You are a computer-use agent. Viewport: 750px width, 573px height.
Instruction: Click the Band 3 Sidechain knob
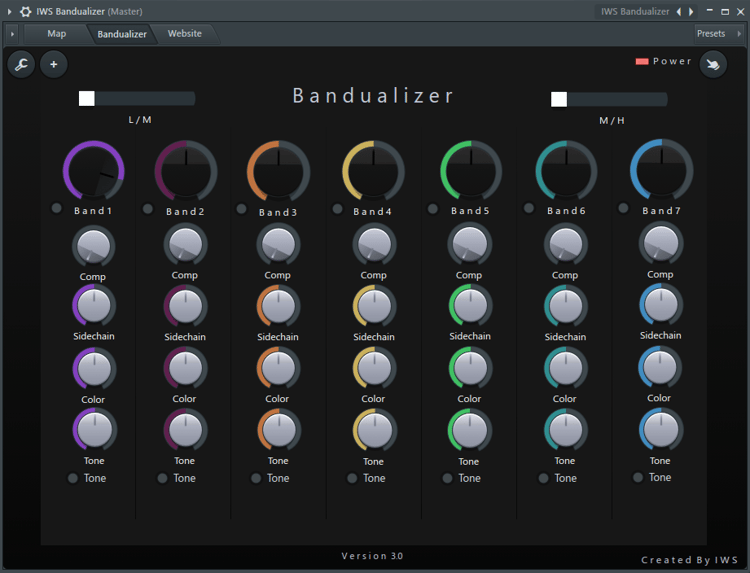[278, 306]
